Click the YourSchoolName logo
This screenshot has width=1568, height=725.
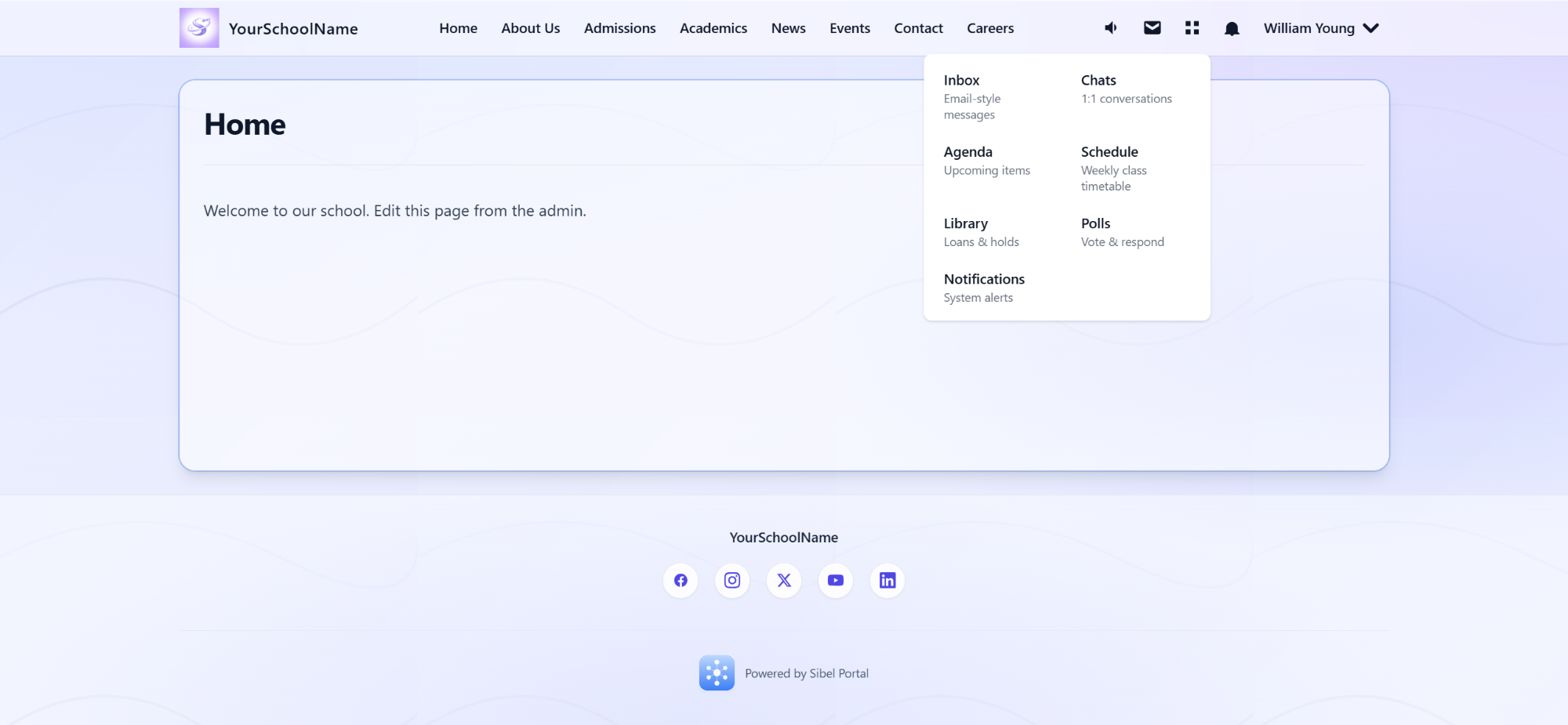coord(268,28)
